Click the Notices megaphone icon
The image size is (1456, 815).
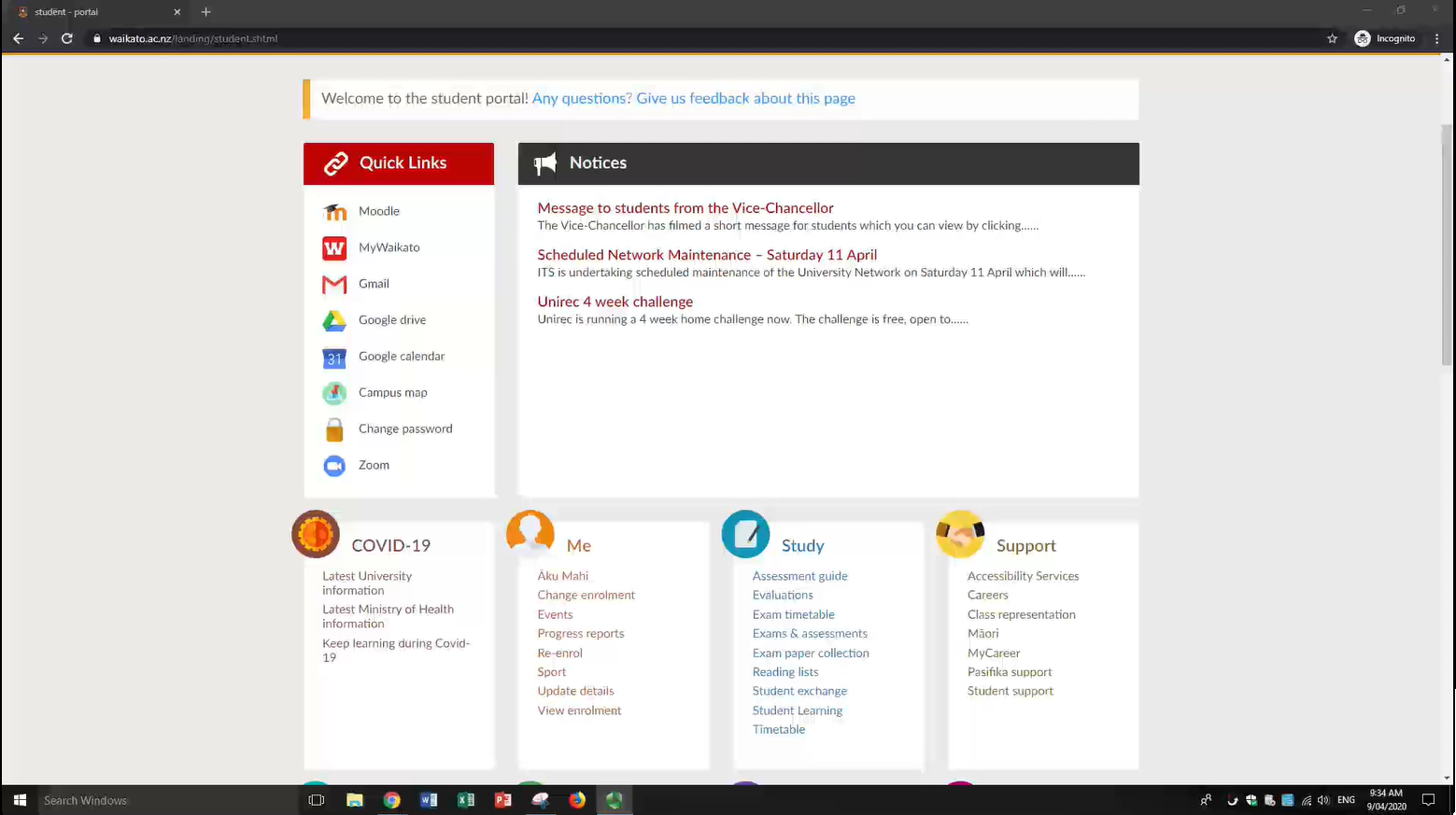coord(544,163)
